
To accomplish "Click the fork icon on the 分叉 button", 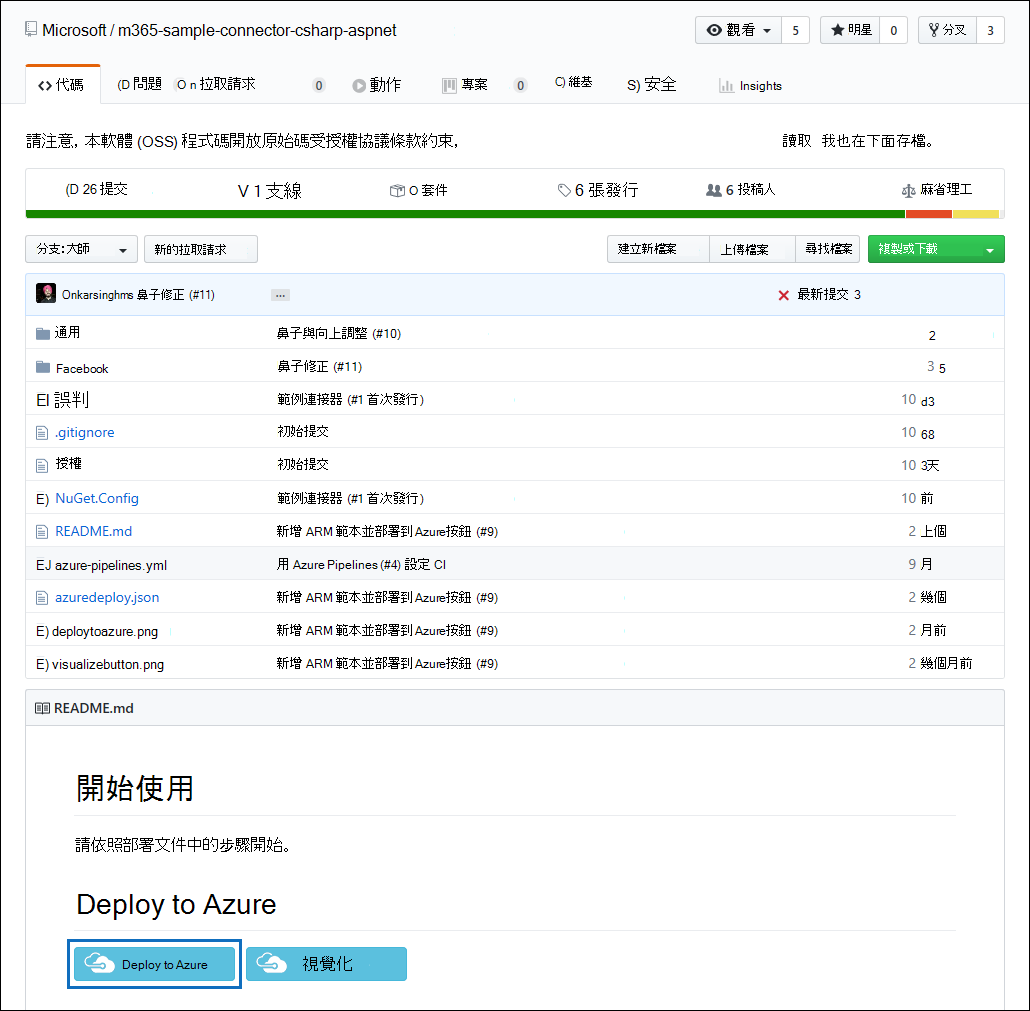I will click(933, 30).
